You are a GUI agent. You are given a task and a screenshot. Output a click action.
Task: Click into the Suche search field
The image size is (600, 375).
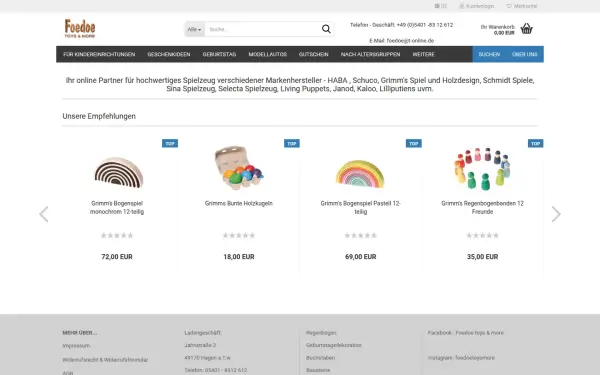click(262, 29)
